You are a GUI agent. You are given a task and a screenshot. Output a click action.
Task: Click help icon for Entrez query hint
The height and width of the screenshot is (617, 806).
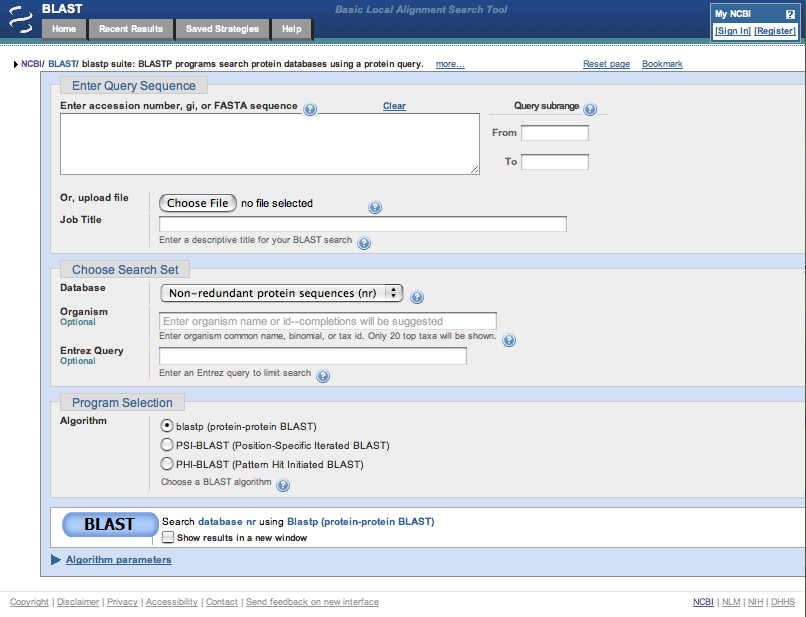(323, 376)
